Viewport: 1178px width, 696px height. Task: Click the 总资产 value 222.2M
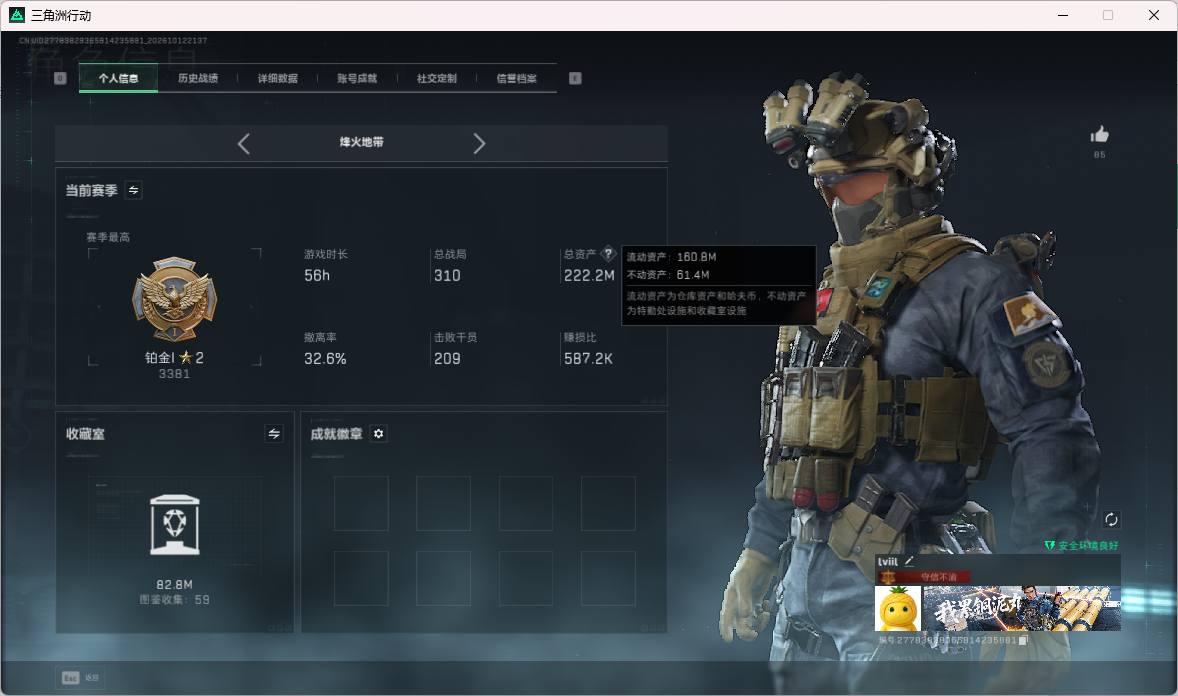click(589, 276)
